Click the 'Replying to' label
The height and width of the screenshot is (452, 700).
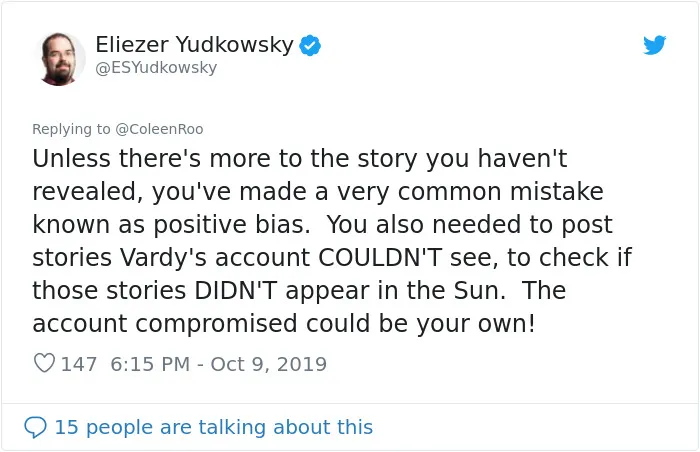(71, 129)
